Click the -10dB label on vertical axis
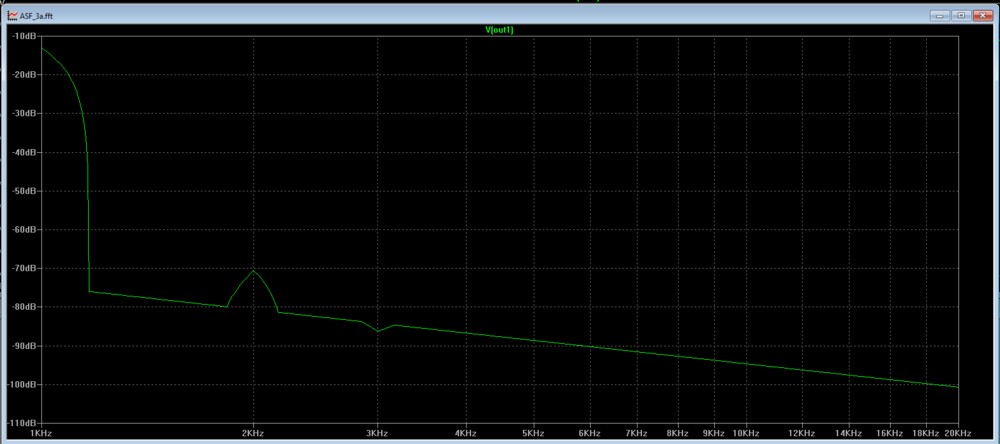Image resolution: width=1000 pixels, height=444 pixels. [x=24, y=36]
